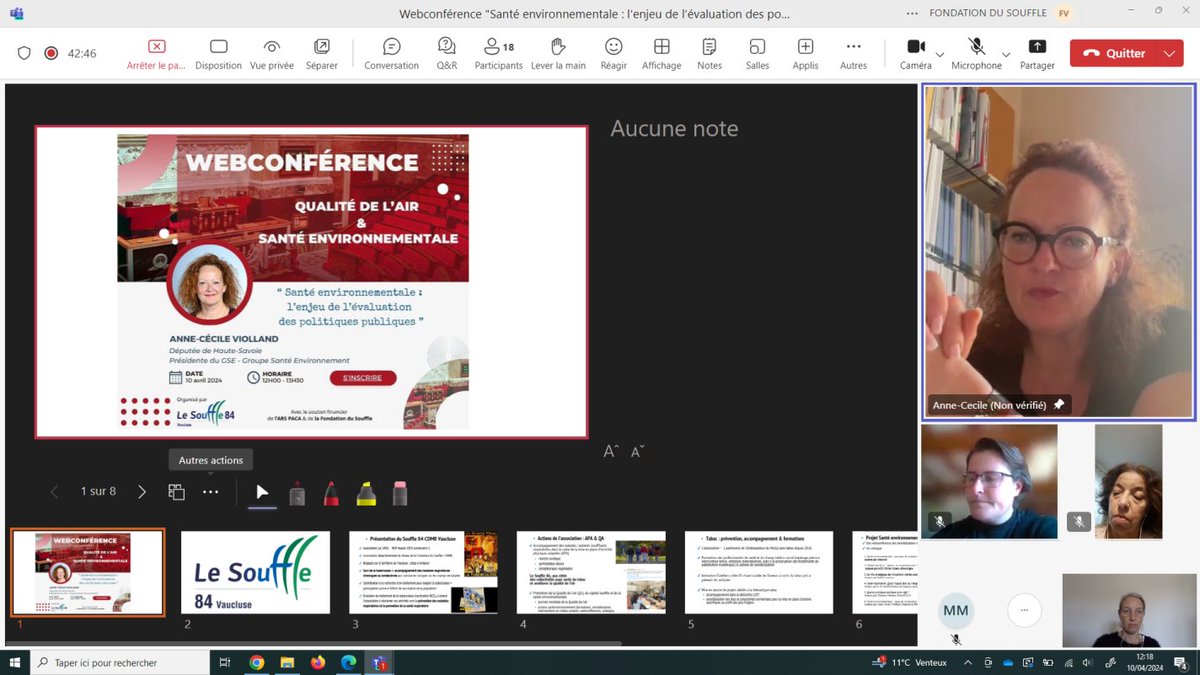1200x675 pixels.
Task: Click the Teams taskbar icon
Action: point(379,662)
